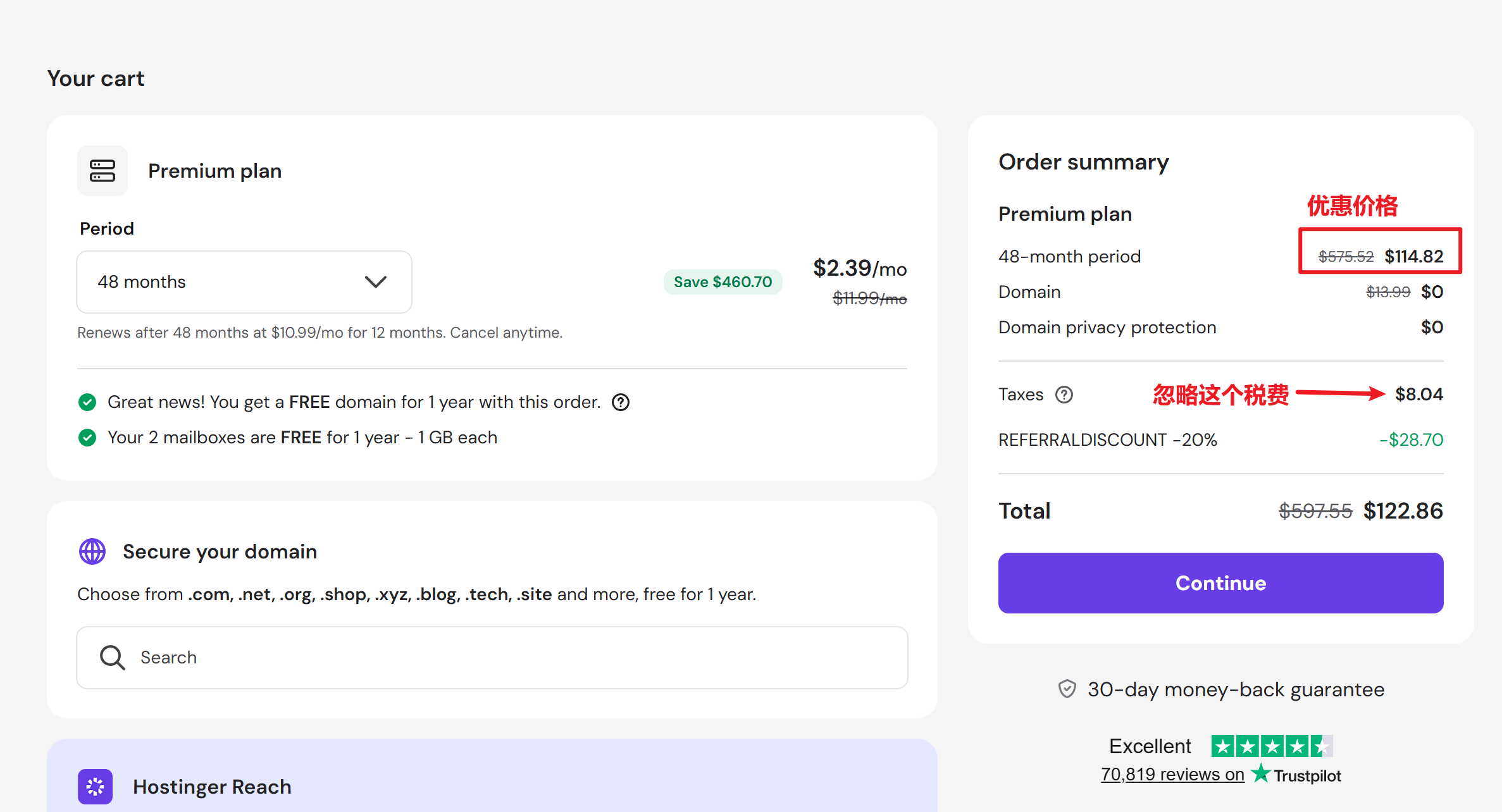This screenshot has width=1502, height=812.
Task: Click the green Trustpilot star logo
Action: (x=1261, y=773)
